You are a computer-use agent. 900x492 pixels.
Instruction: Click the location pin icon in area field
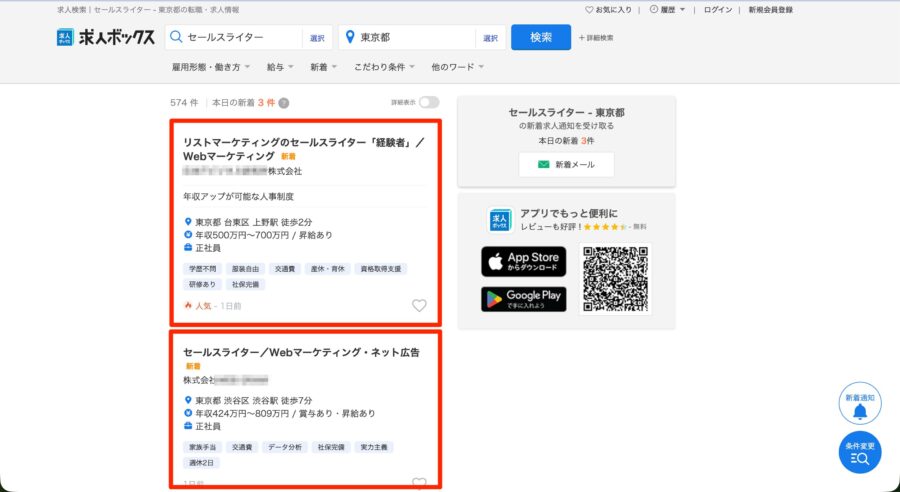pos(350,37)
